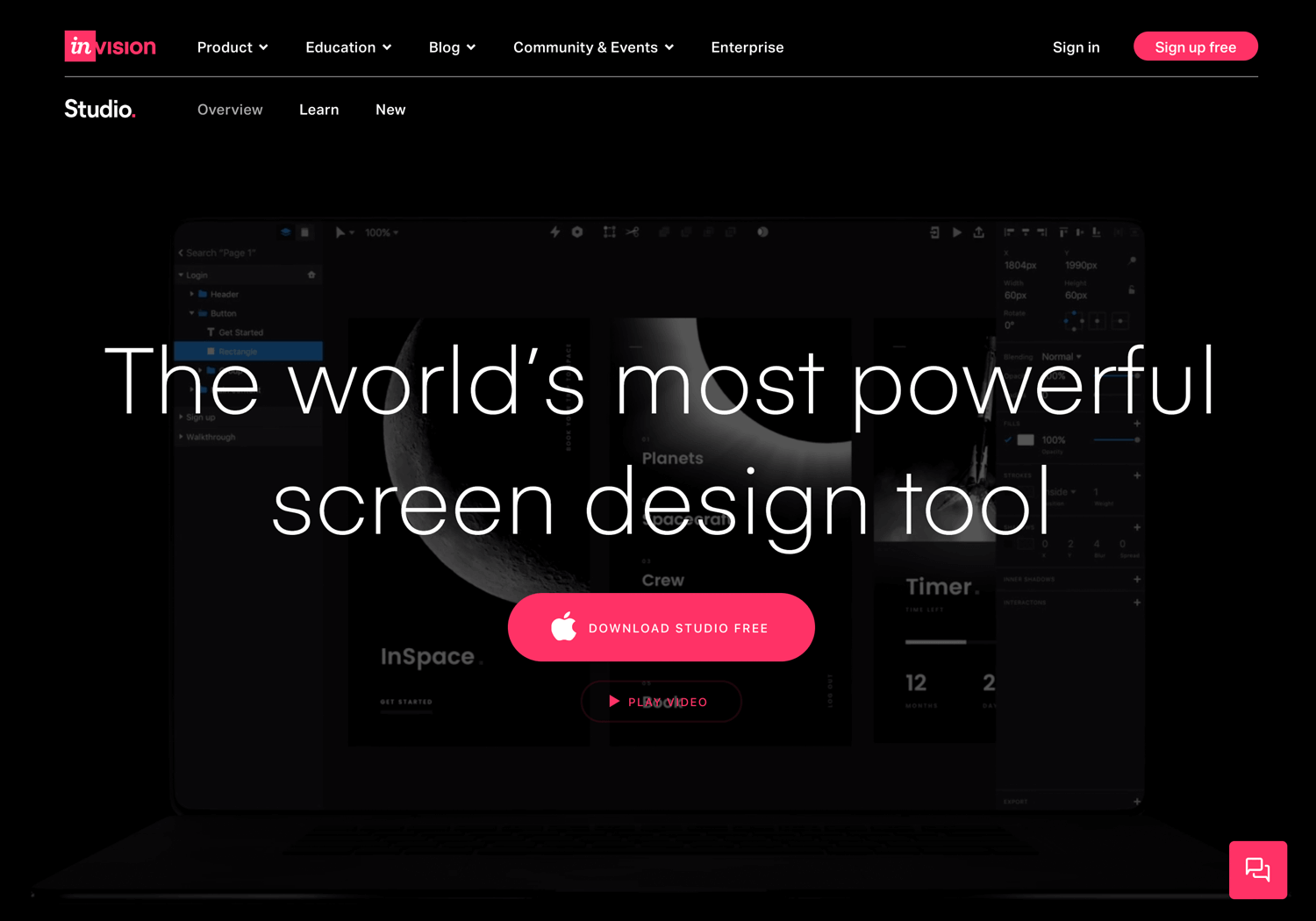Click the Sign up free button

(x=1195, y=46)
